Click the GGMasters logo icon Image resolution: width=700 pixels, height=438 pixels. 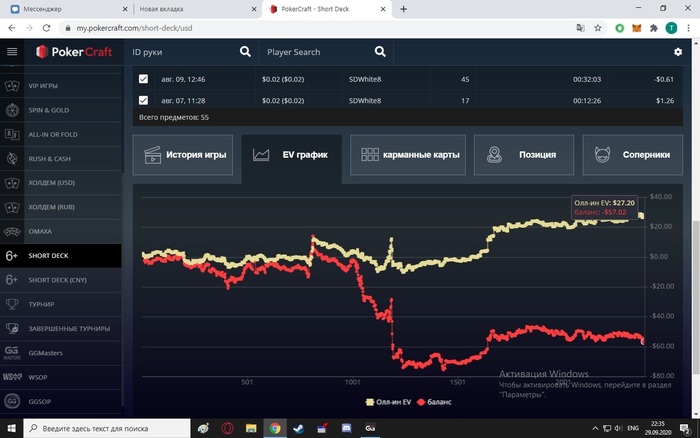pos(12,353)
